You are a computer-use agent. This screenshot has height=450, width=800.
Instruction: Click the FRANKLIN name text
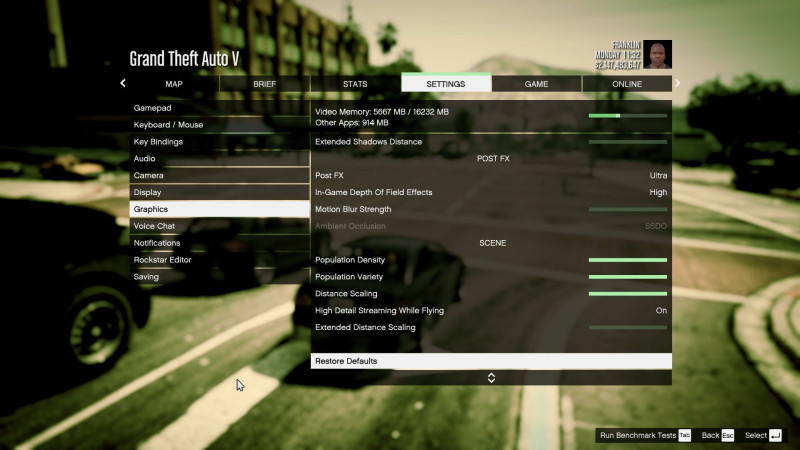[626, 45]
